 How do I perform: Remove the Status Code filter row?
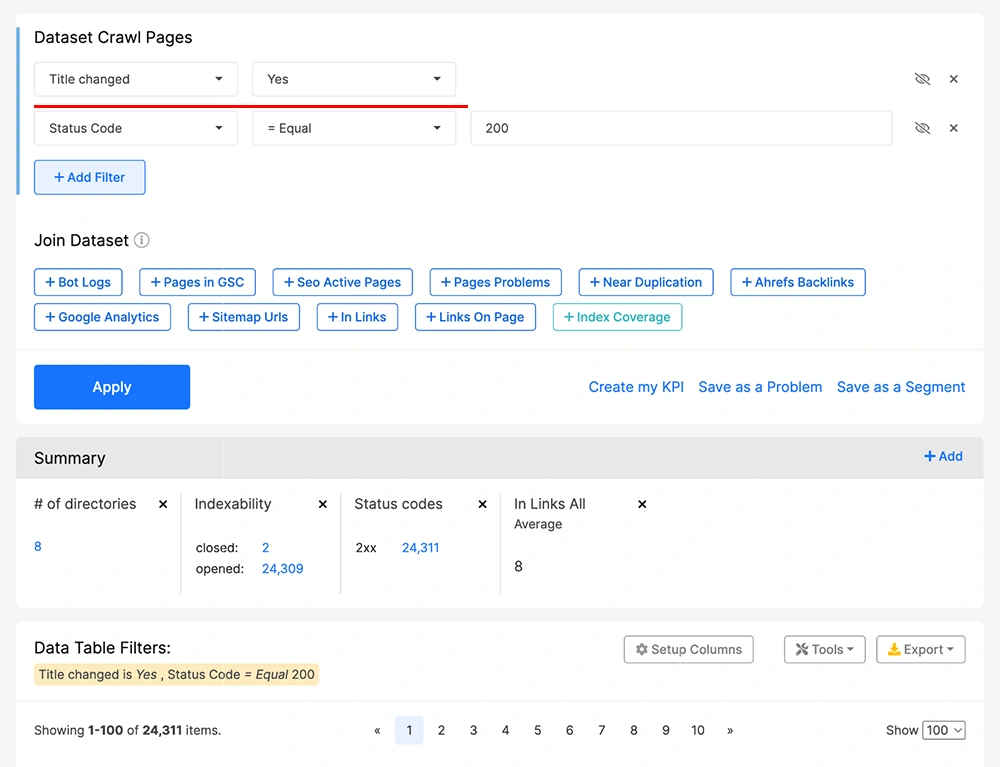(953, 128)
